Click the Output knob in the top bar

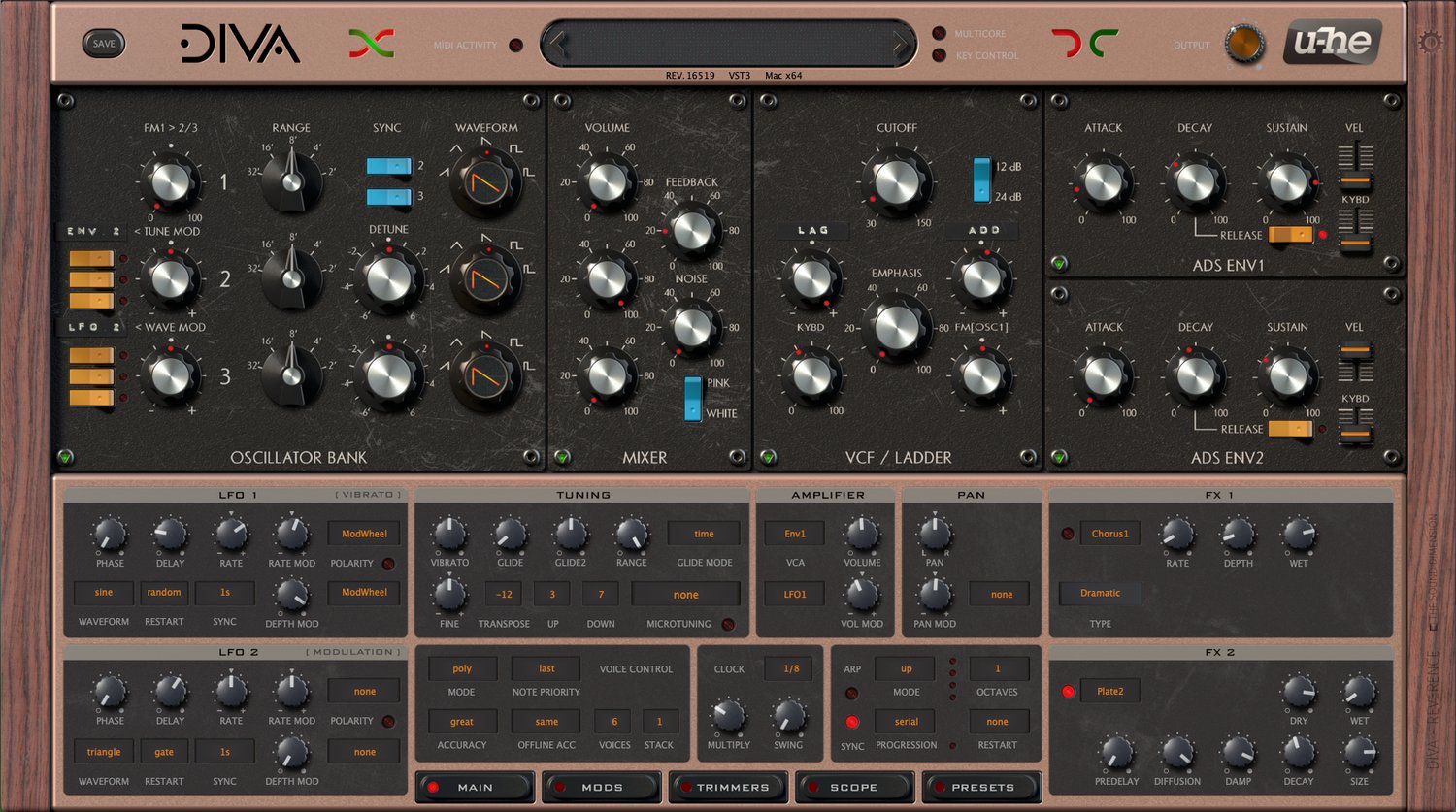1243,44
